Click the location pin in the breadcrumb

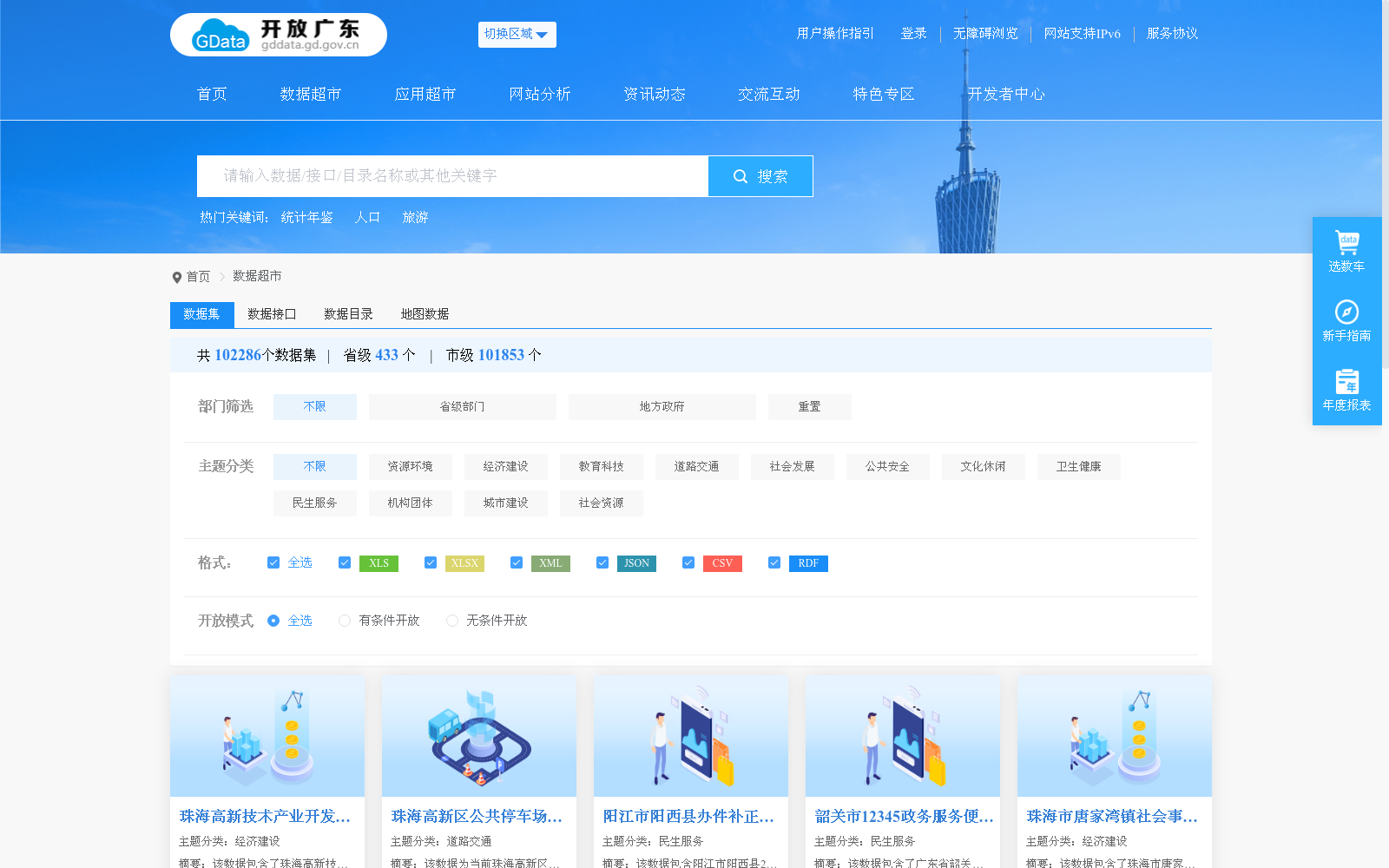[x=176, y=276]
